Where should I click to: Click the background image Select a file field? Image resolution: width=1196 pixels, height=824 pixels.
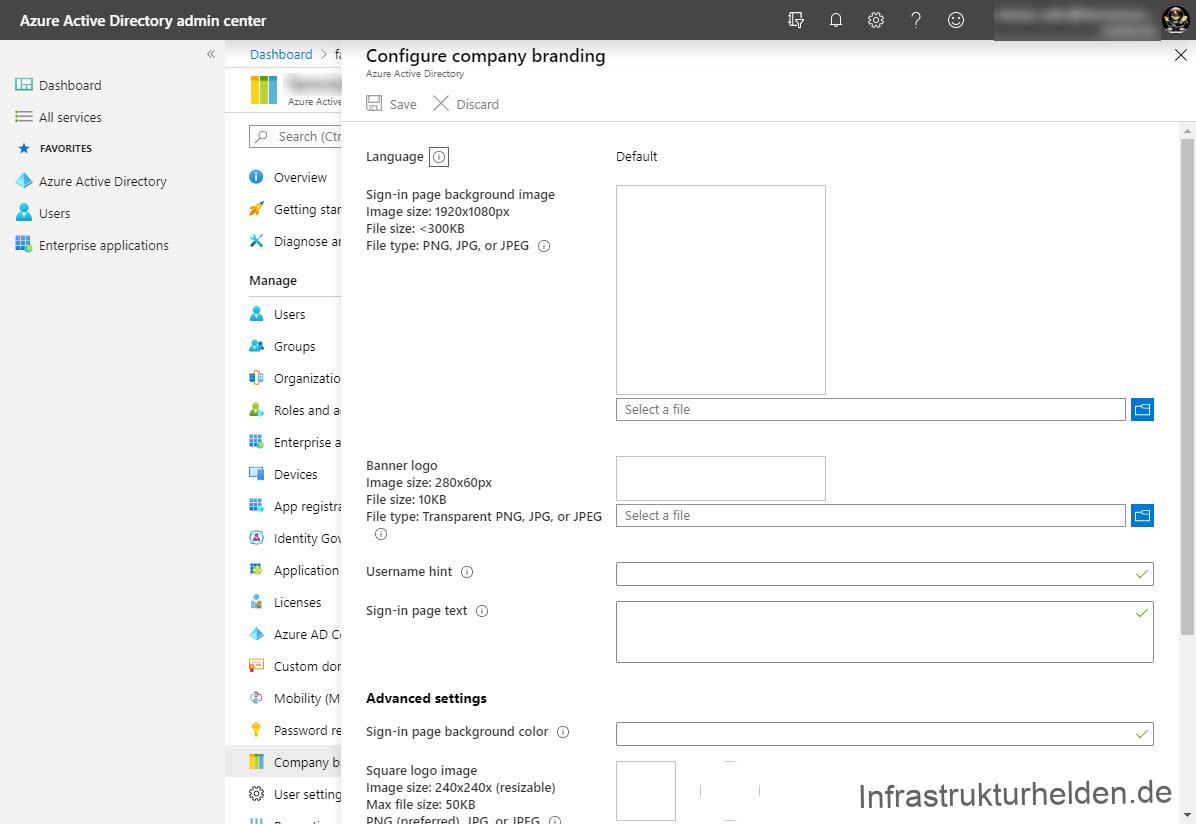[x=870, y=410]
